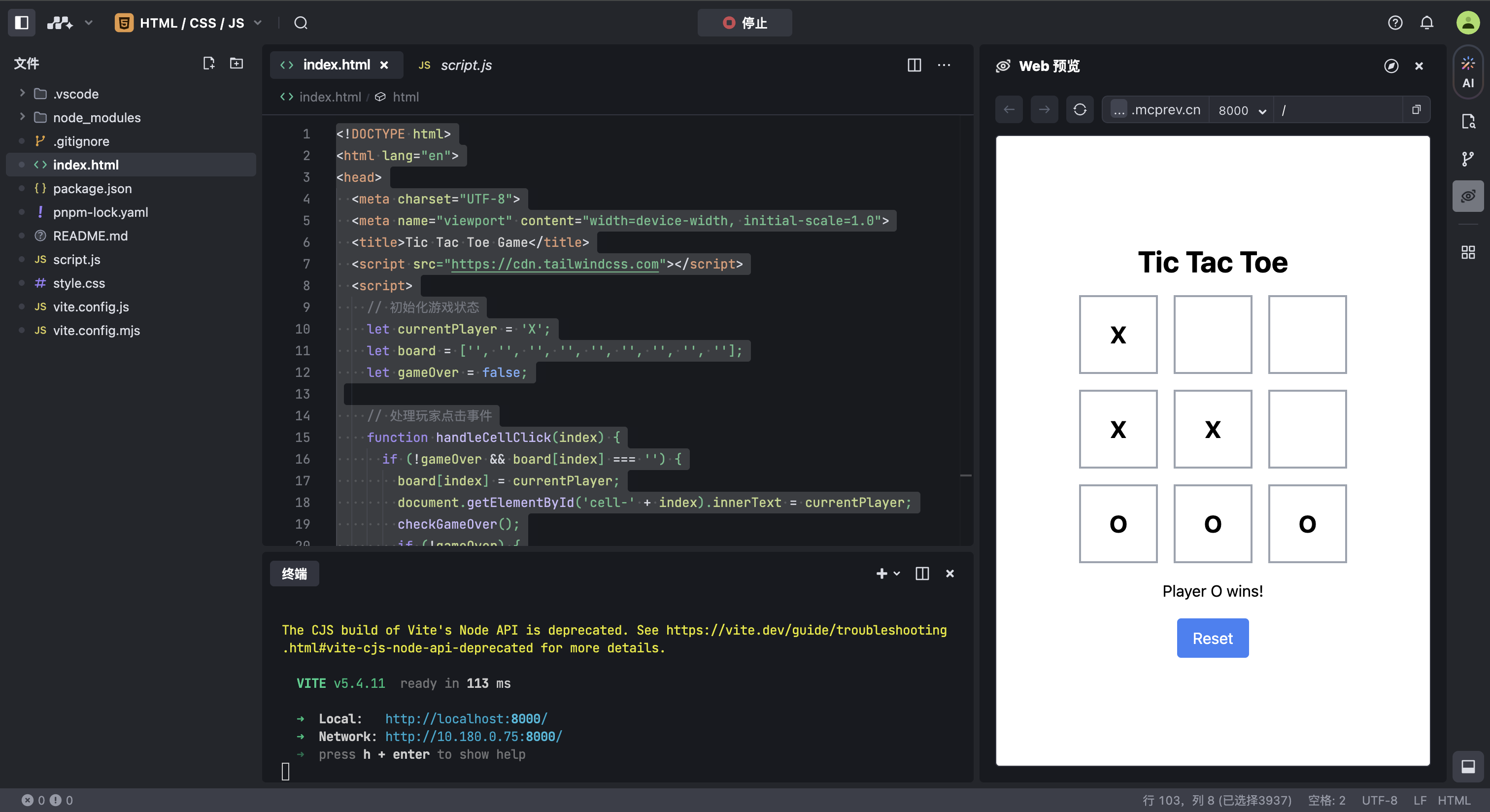The width and height of the screenshot is (1490, 812).
Task: Toggle bottom panel in right sidebar
Action: click(1467, 766)
